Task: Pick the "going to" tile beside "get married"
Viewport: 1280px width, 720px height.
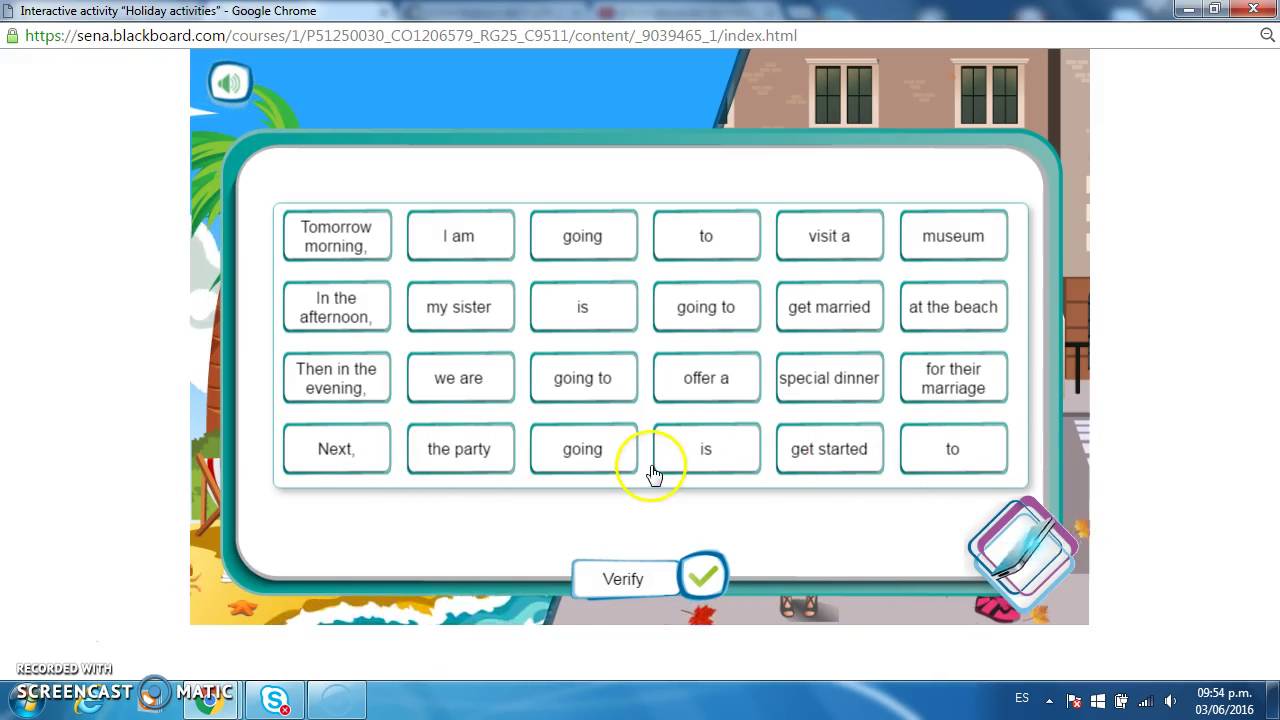Action: [706, 307]
